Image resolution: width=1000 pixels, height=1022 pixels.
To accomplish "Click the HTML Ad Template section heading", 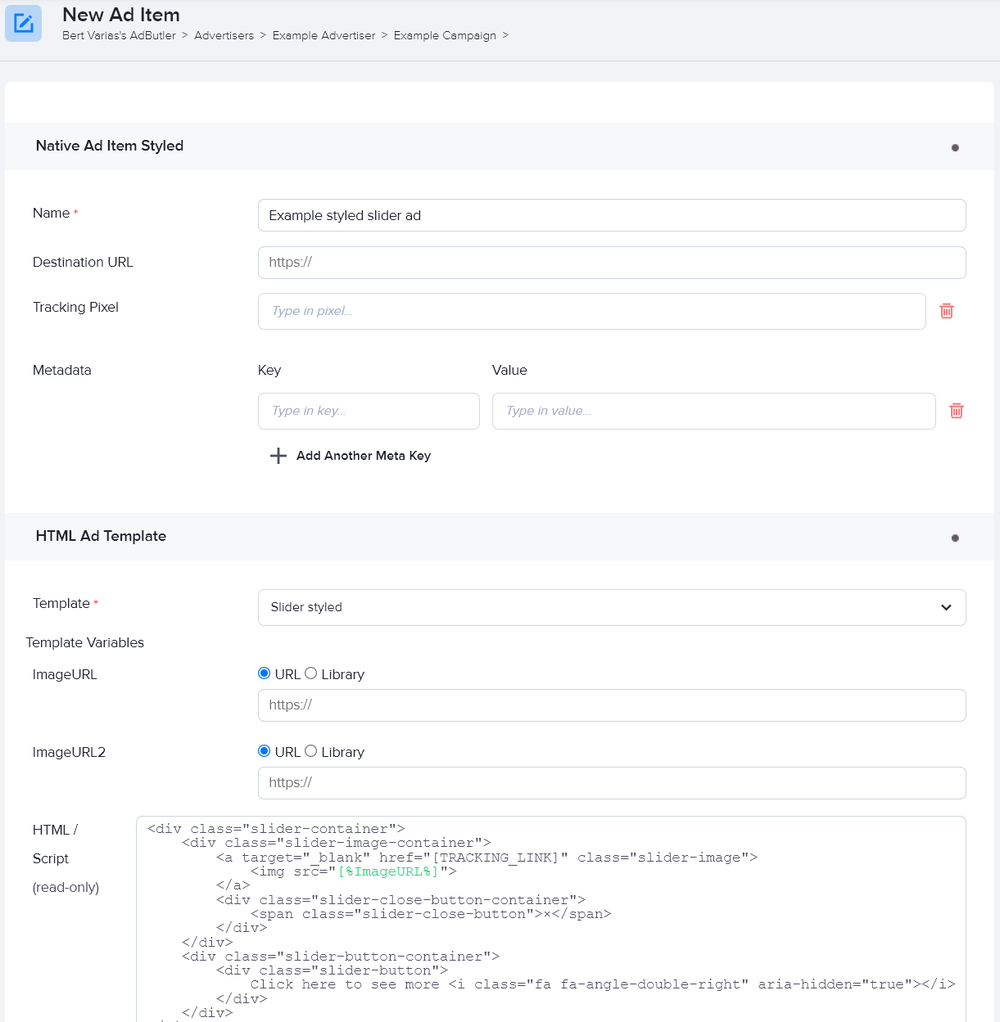I will point(101,536).
